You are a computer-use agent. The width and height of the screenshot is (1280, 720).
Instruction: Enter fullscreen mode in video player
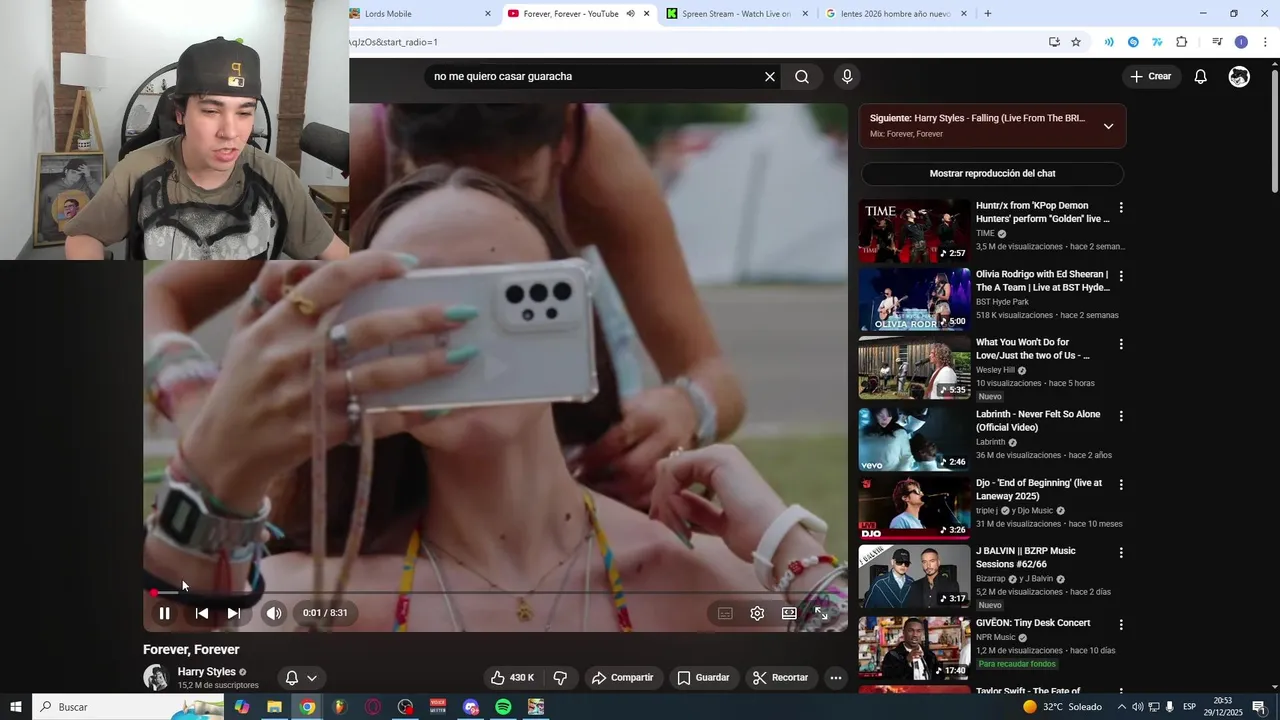coord(821,613)
